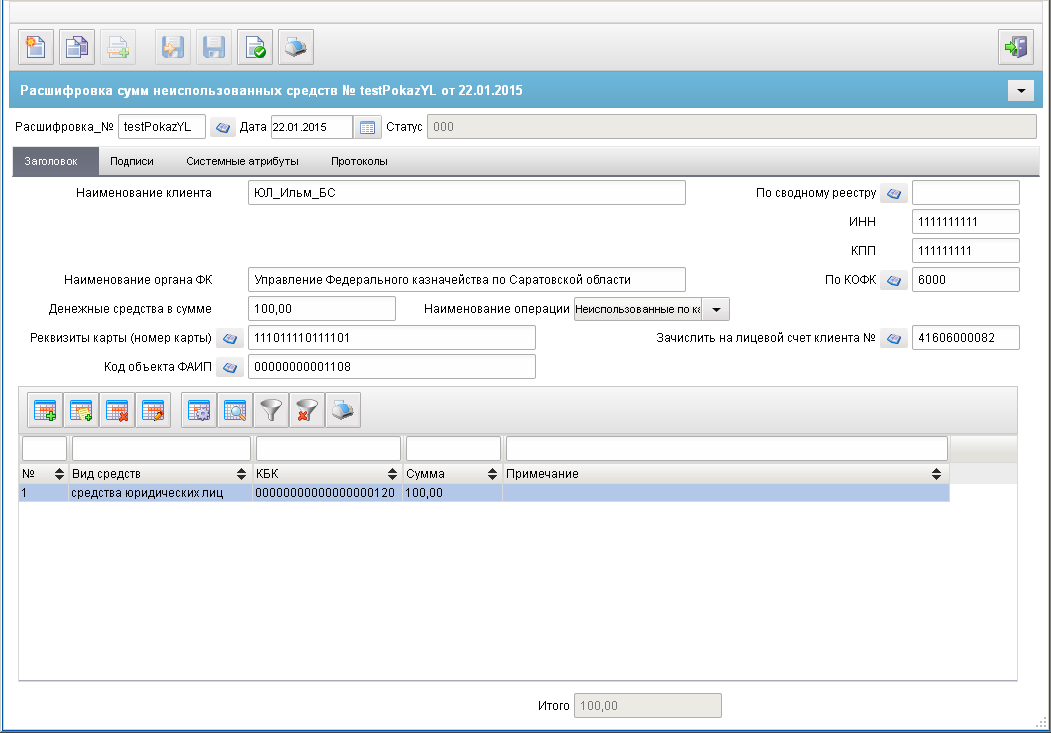This screenshot has height=733, width=1051.
Task: Open lookup for По КОФК field
Action: coord(893,280)
